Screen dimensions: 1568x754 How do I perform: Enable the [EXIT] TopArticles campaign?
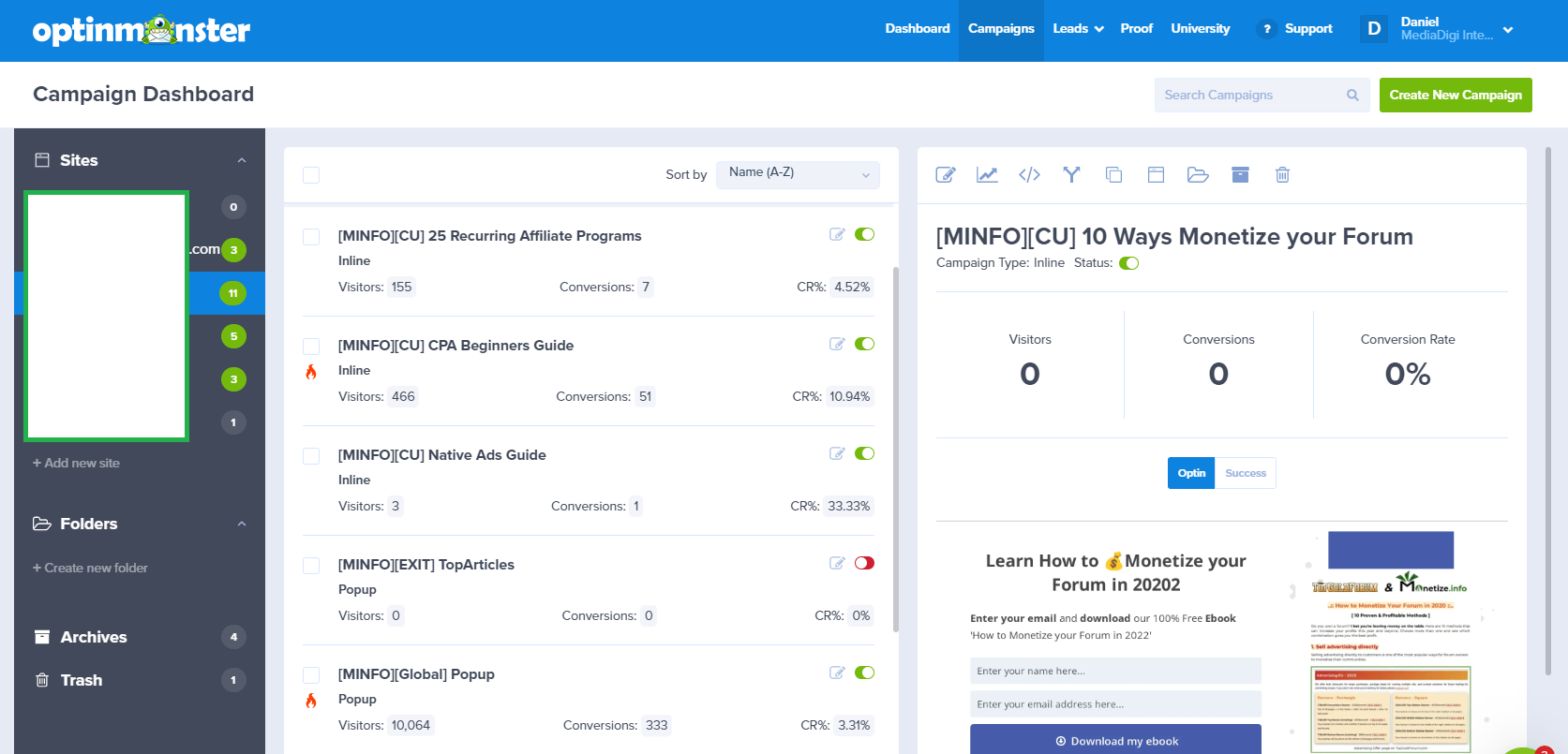click(864, 563)
